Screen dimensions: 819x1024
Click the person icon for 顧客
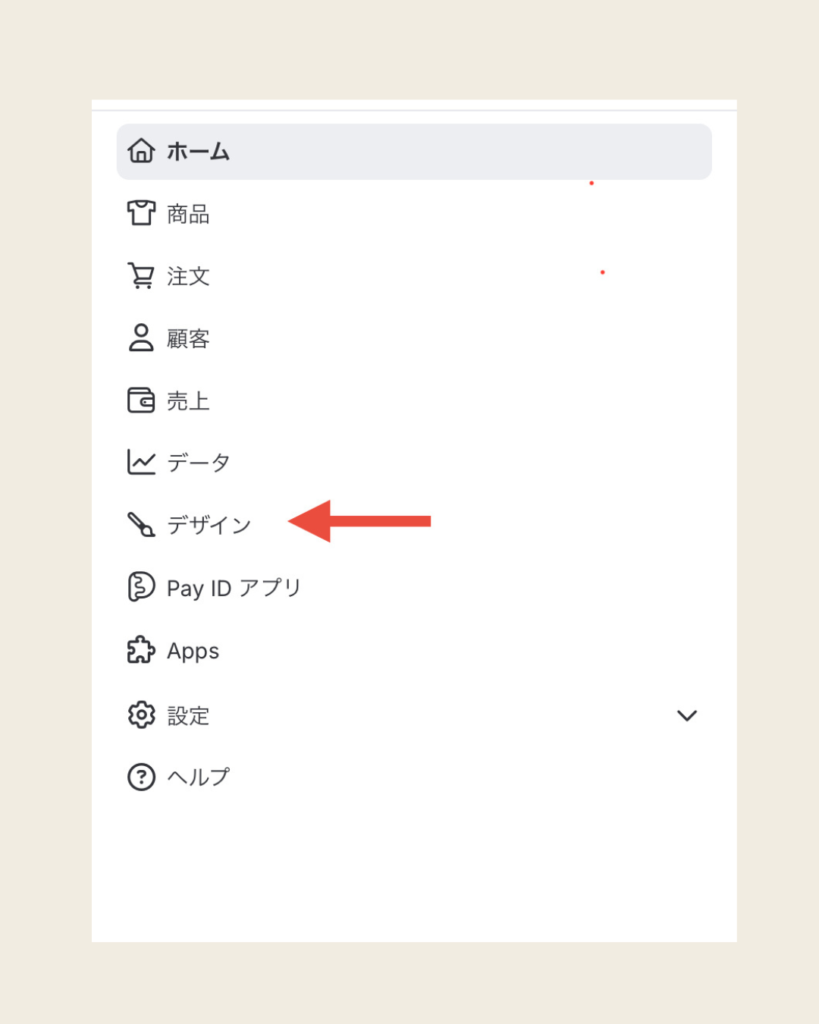pyautogui.click(x=141, y=338)
